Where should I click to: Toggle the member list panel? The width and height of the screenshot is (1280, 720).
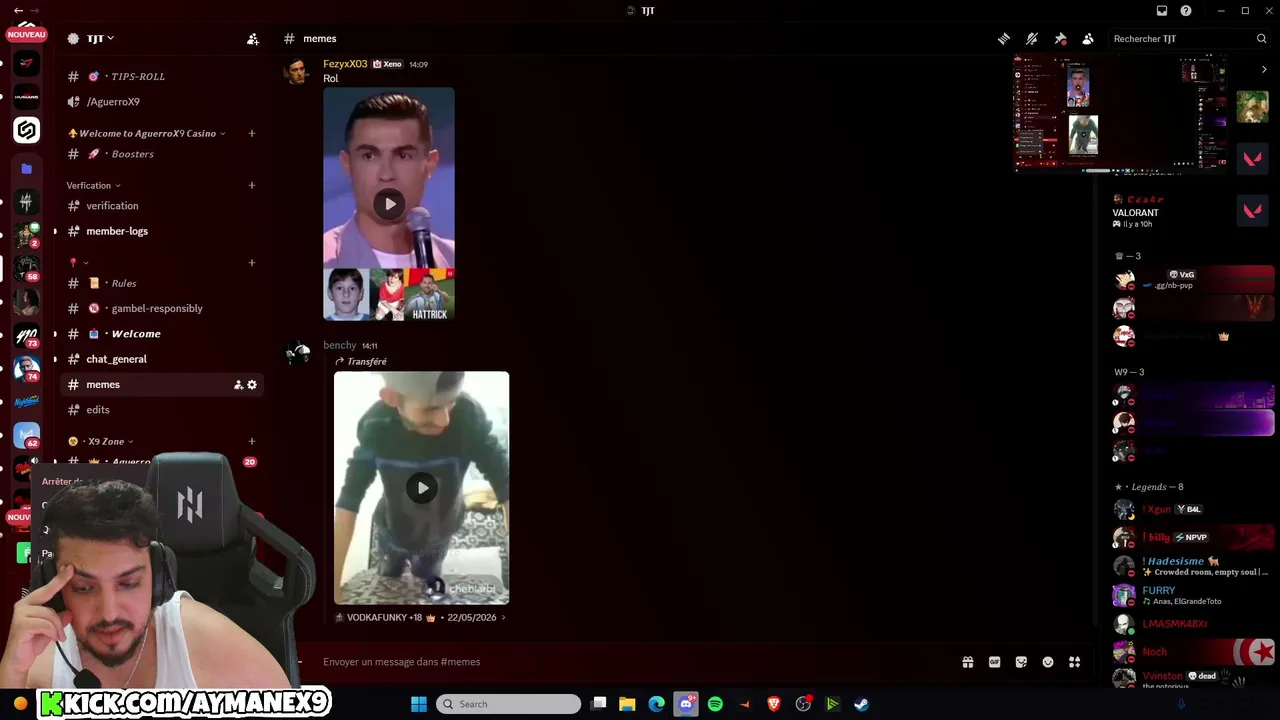click(x=1088, y=39)
